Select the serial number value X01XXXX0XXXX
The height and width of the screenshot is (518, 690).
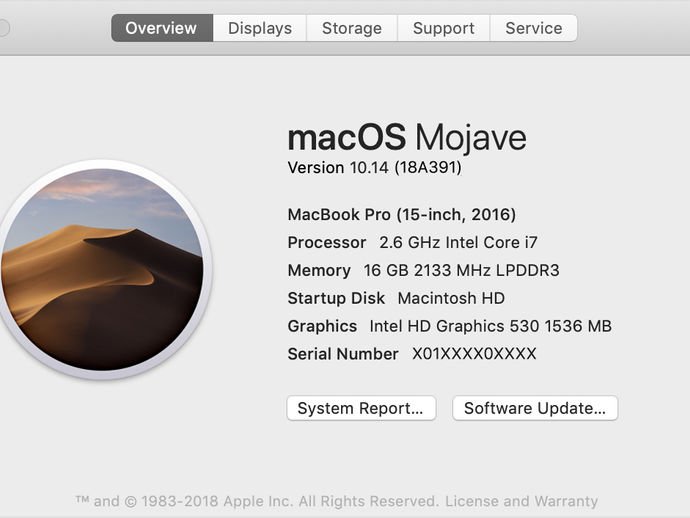coord(474,354)
